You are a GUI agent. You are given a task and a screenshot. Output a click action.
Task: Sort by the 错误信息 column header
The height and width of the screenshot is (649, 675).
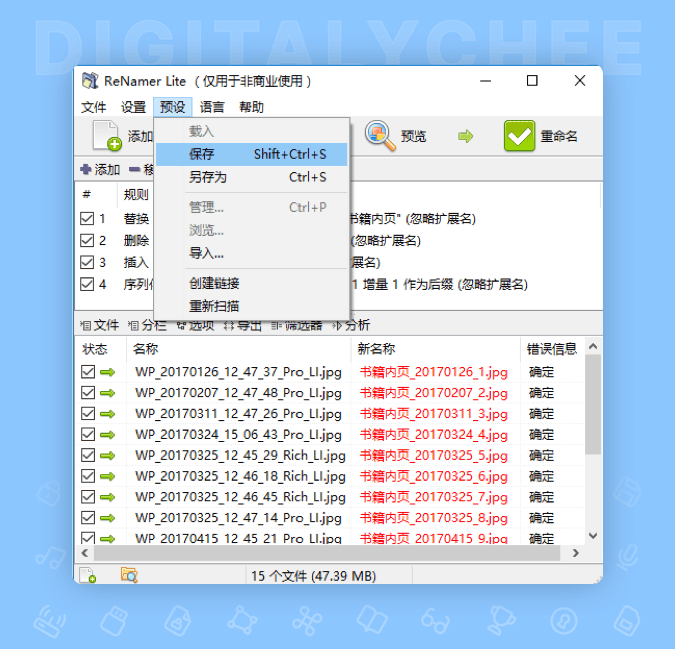[x=552, y=349]
